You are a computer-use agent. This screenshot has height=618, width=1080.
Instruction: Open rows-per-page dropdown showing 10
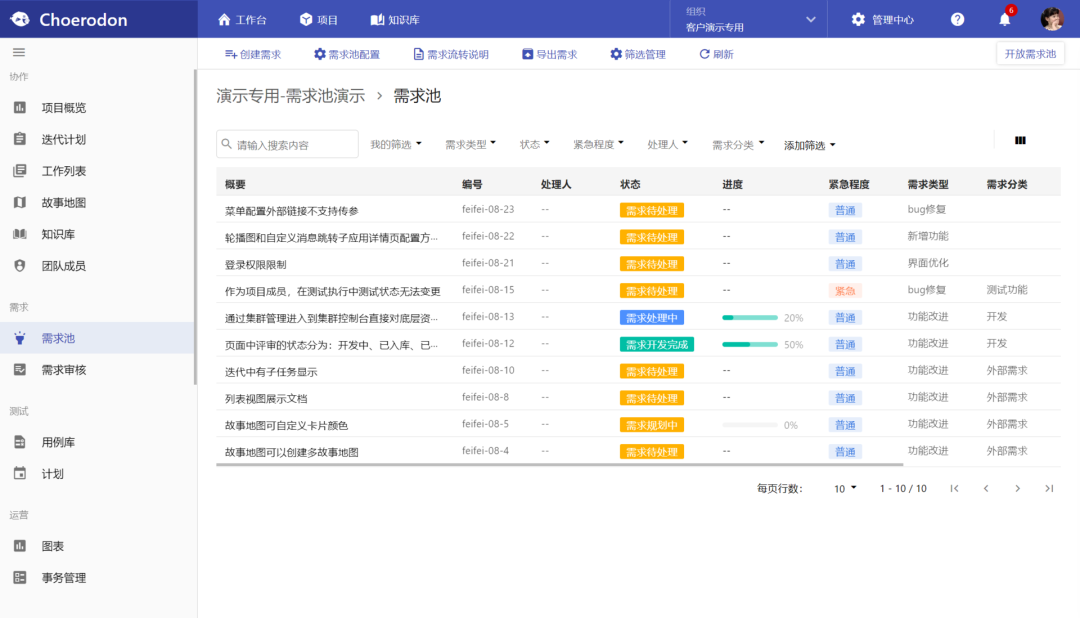coord(845,488)
